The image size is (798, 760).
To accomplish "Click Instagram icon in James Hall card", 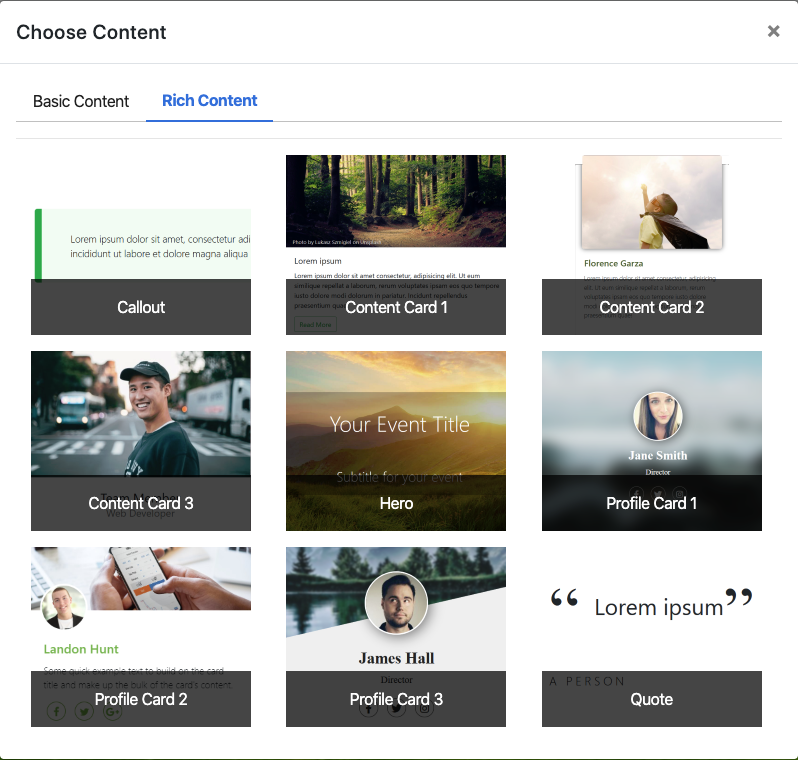I will point(425,709).
